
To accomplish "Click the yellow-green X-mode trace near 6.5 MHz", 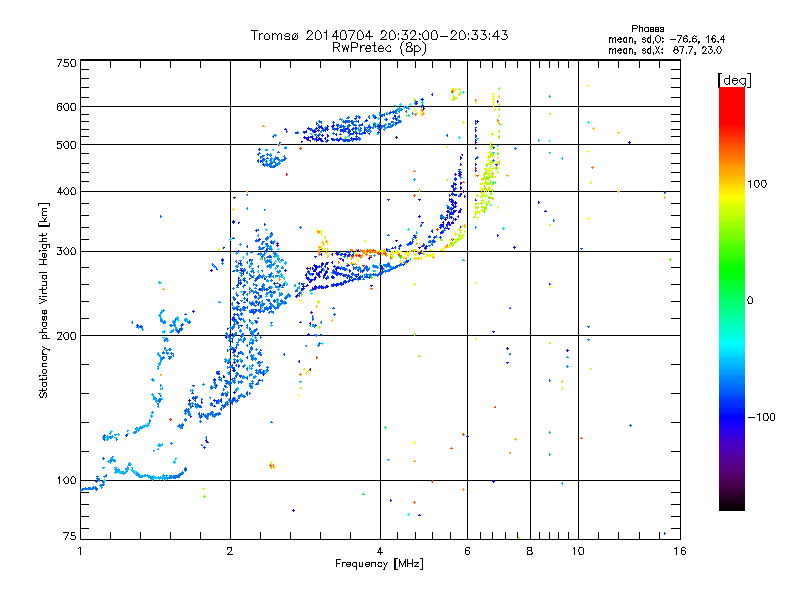I will click(487, 181).
